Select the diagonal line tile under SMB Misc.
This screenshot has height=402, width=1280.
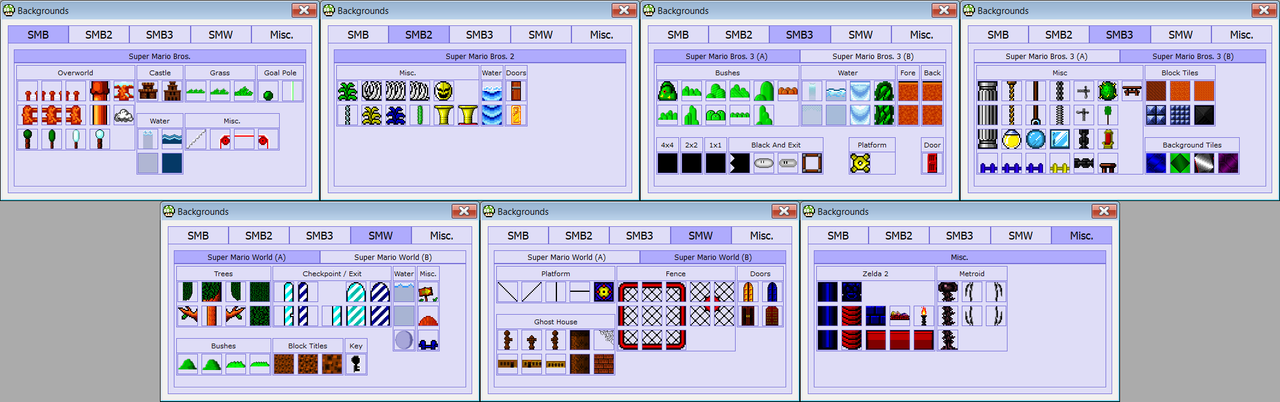coord(196,139)
